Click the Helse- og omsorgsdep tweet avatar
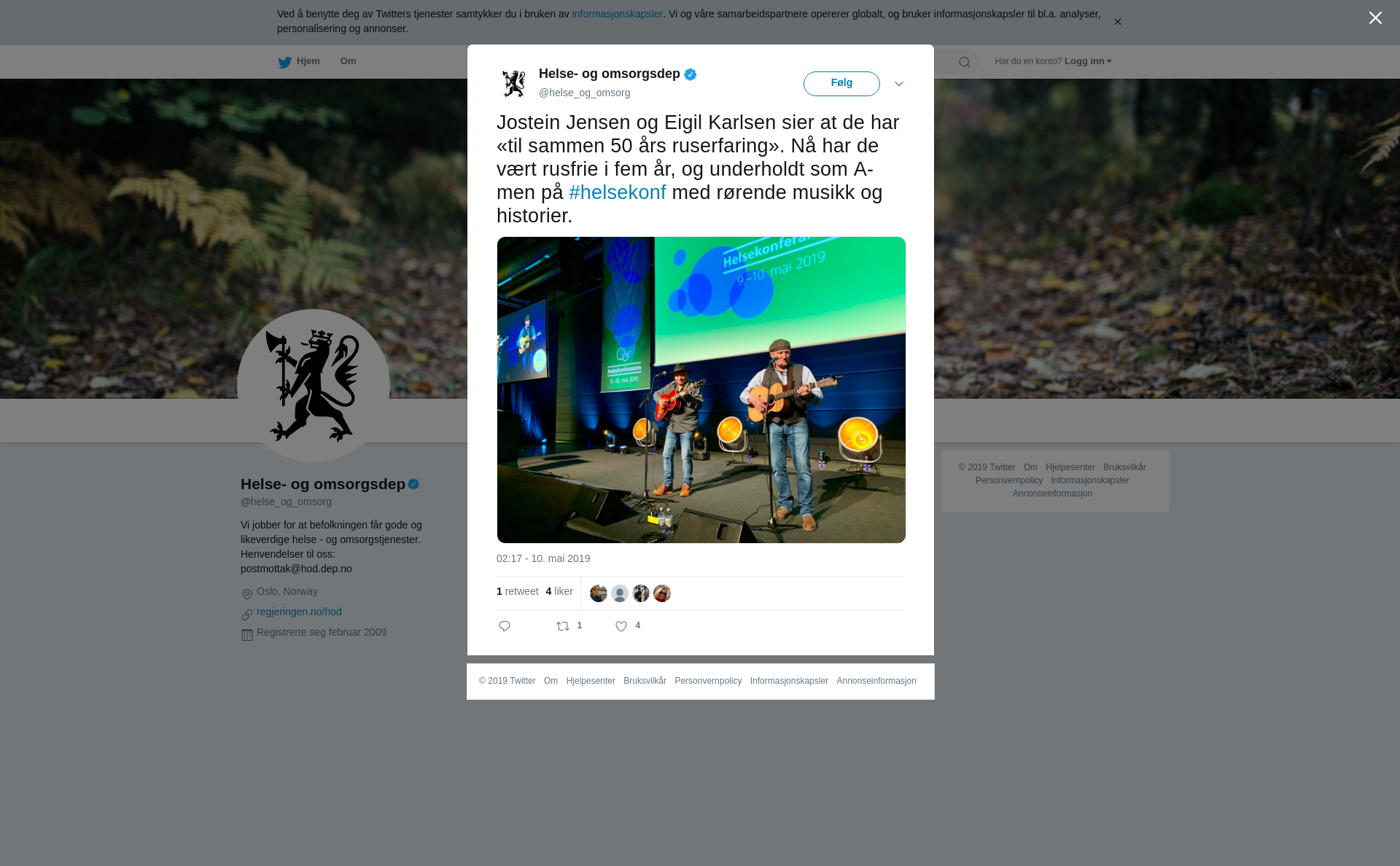 pos(514,83)
